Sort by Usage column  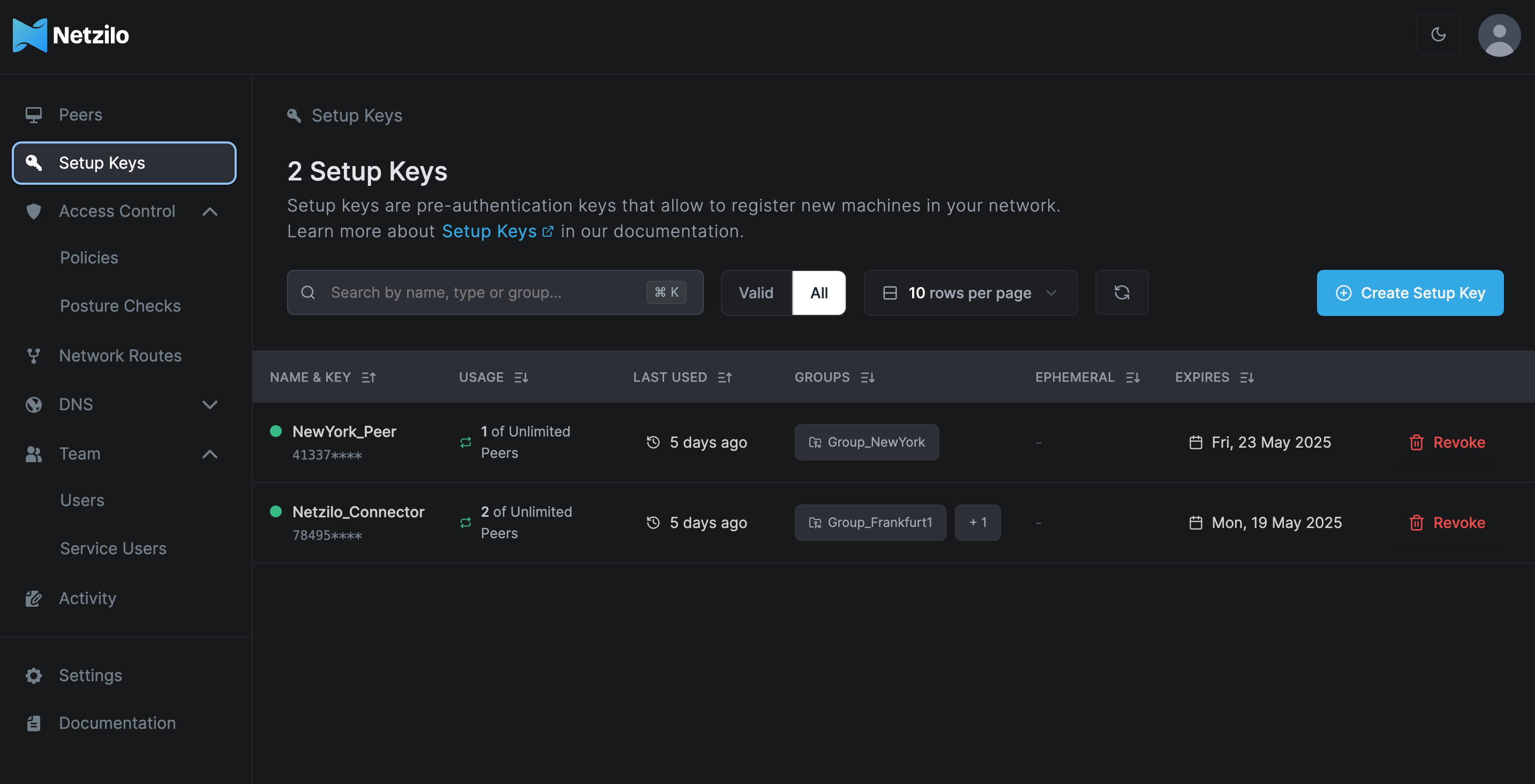493,377
